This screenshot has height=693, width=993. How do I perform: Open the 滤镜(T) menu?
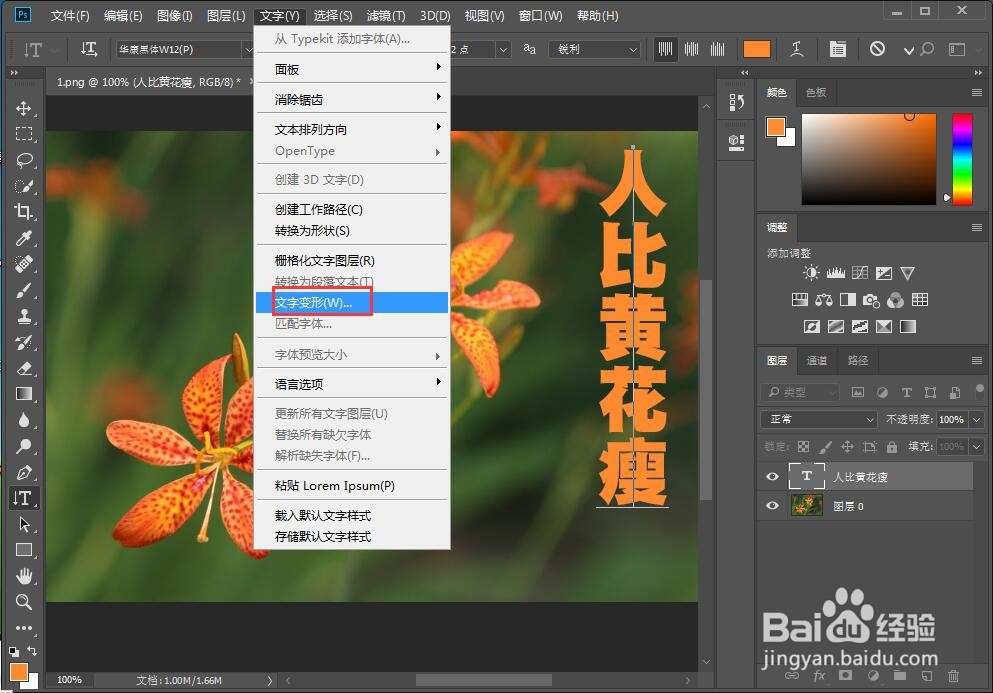pos(386,15)
